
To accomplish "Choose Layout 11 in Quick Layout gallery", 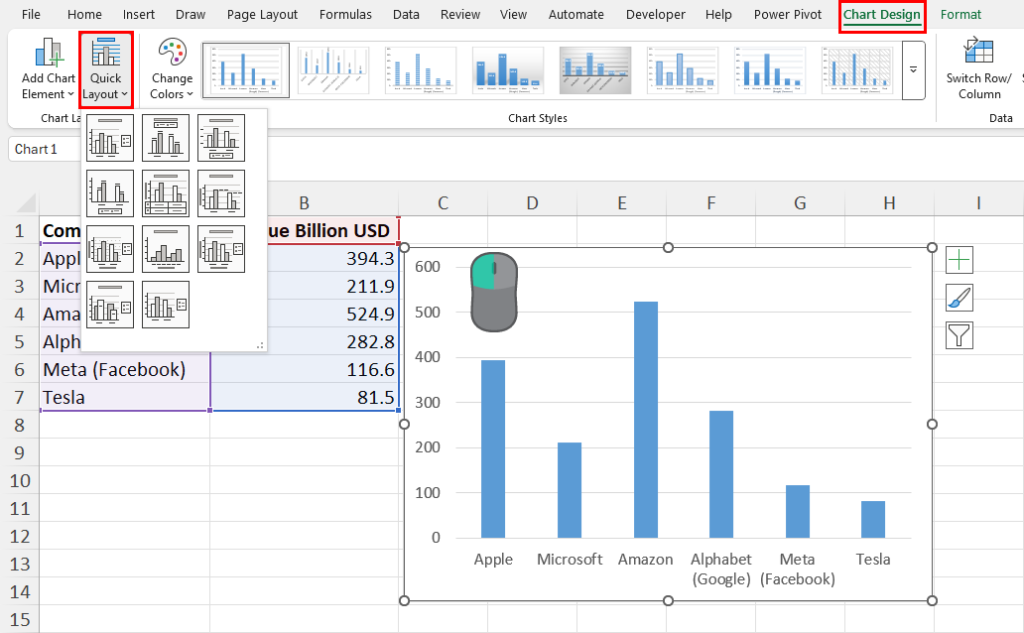I will point(165,304).
